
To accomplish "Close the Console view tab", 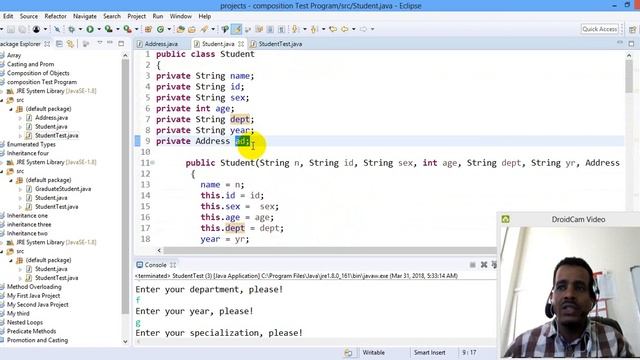I will click(x=173, y=265).
